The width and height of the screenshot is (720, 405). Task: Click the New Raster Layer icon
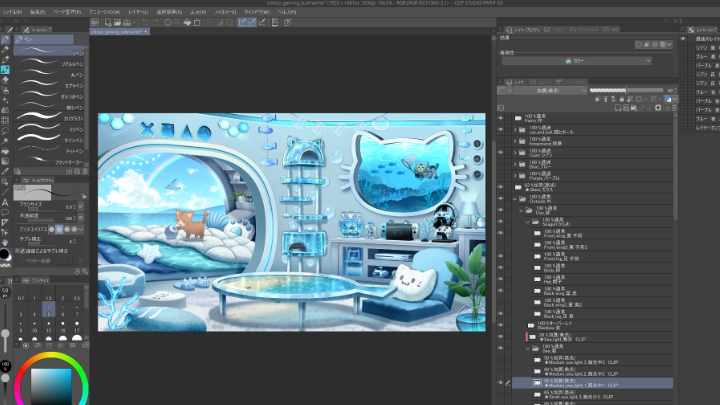[x=618, y=108]
